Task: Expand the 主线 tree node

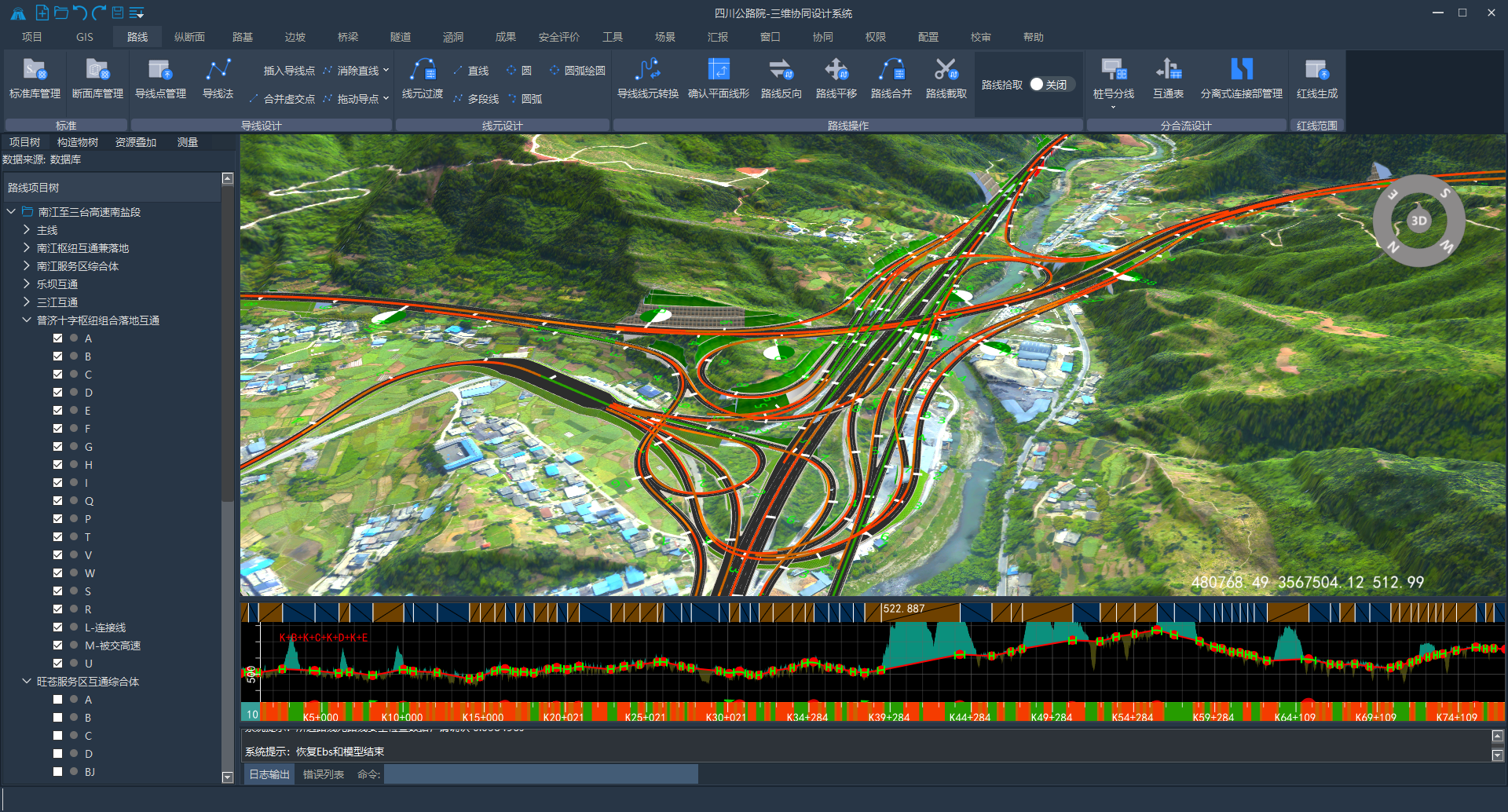Action: tap(27, 230)
